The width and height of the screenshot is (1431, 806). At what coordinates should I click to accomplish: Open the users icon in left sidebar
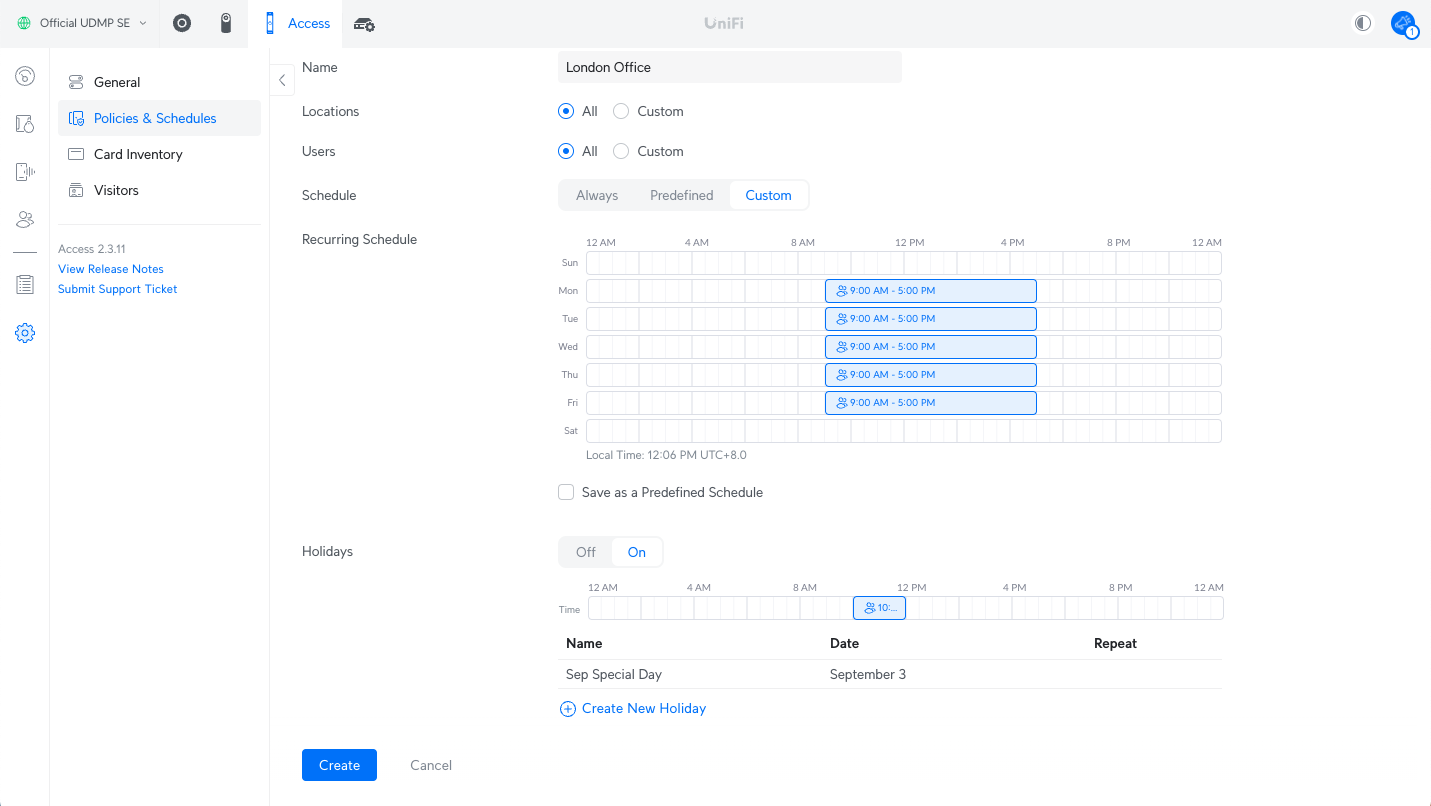25,220
